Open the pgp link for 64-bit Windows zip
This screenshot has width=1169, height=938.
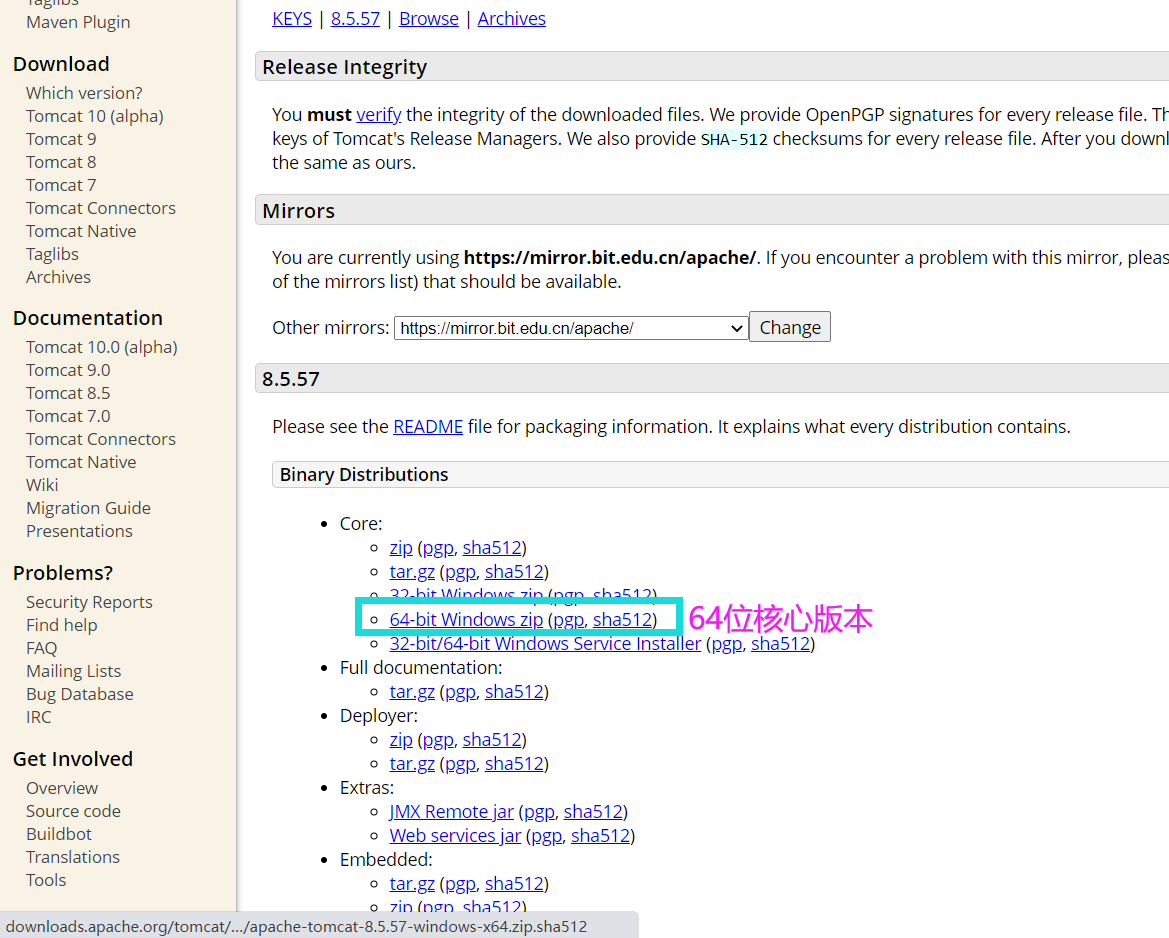[568, 620]
